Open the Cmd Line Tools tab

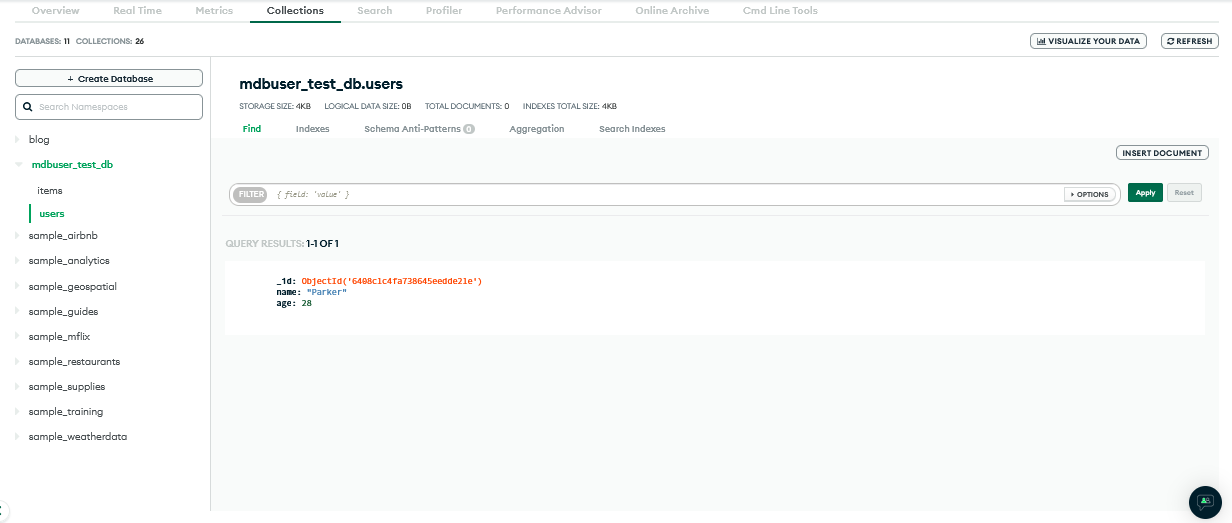coord(780,11)
